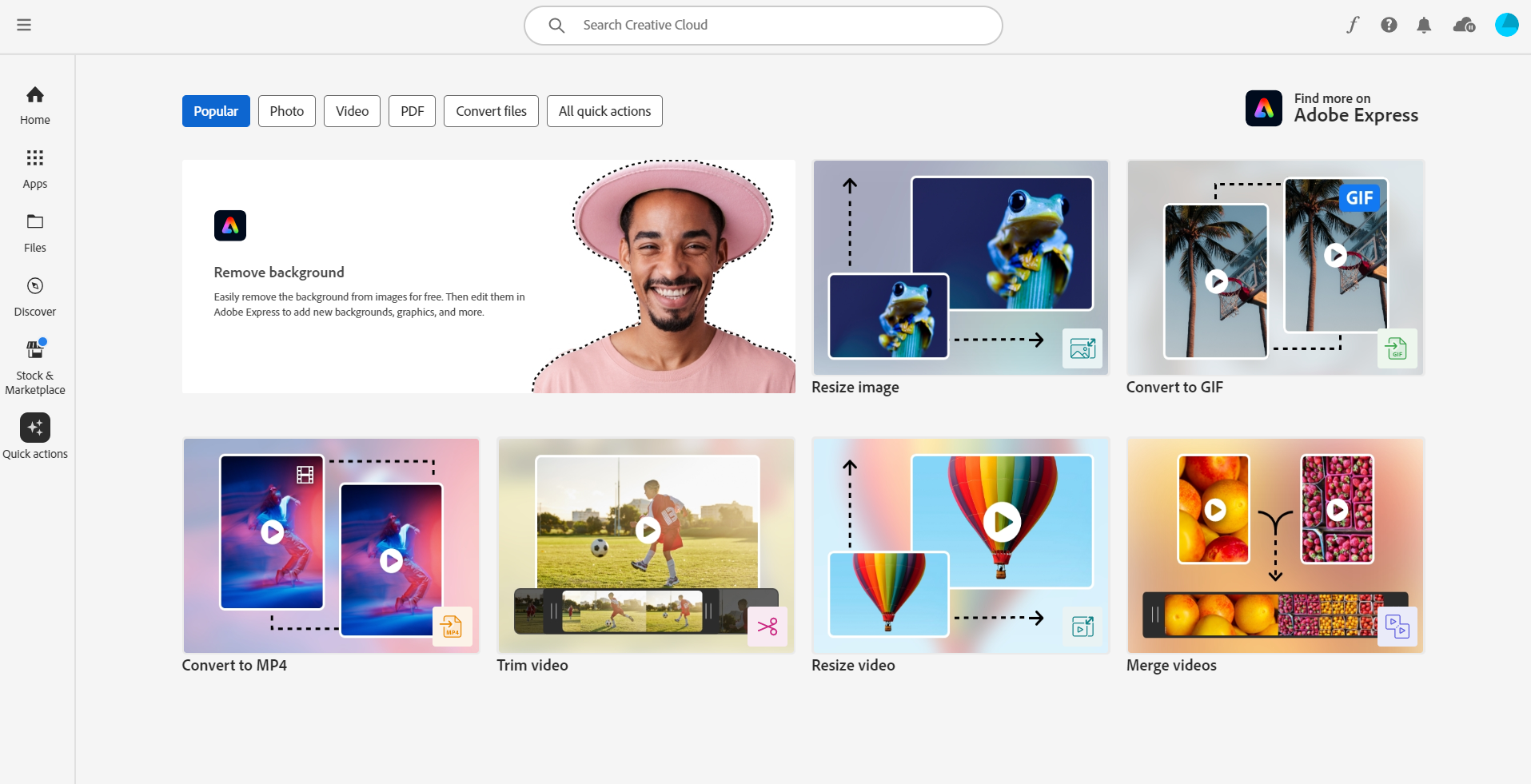Viewport: 1531px width, 784px height.
Task: Open the Merge videos label
Action: (x=1171, y=666)
